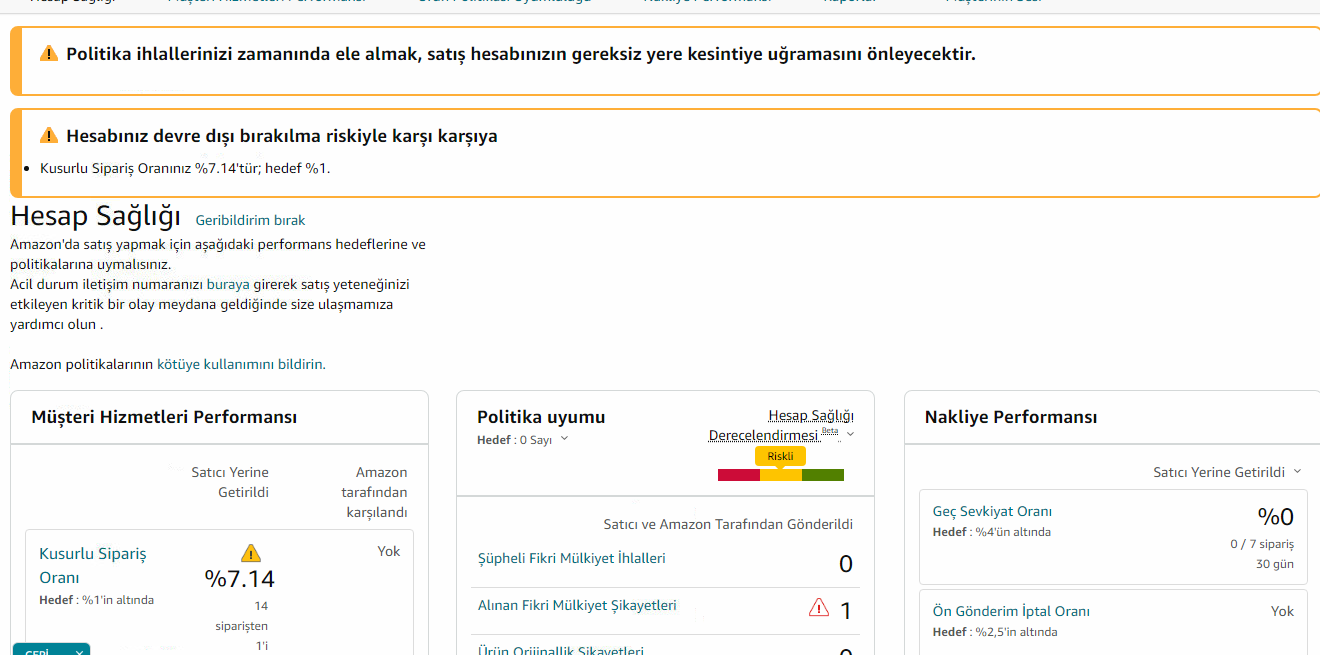
Task: Open Ürün Orijinallik Şikayetleri link
Action: (x=561, y=650)
